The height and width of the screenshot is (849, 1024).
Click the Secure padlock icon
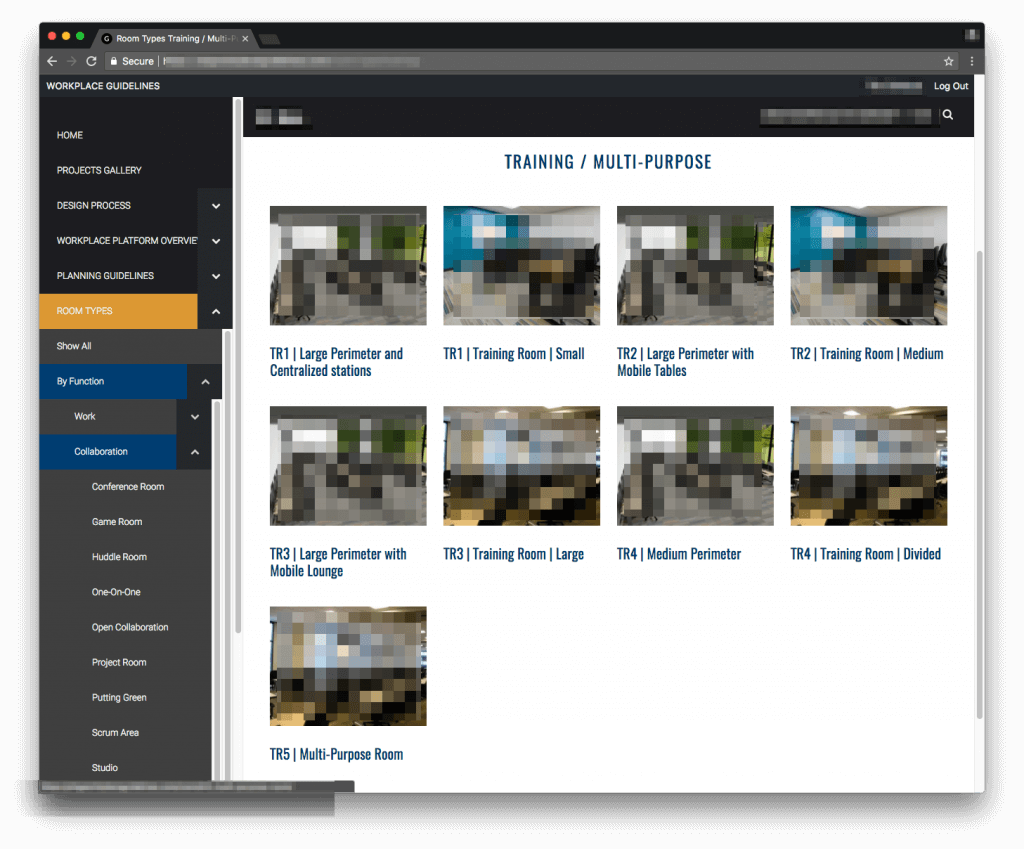tap(115, 61)
